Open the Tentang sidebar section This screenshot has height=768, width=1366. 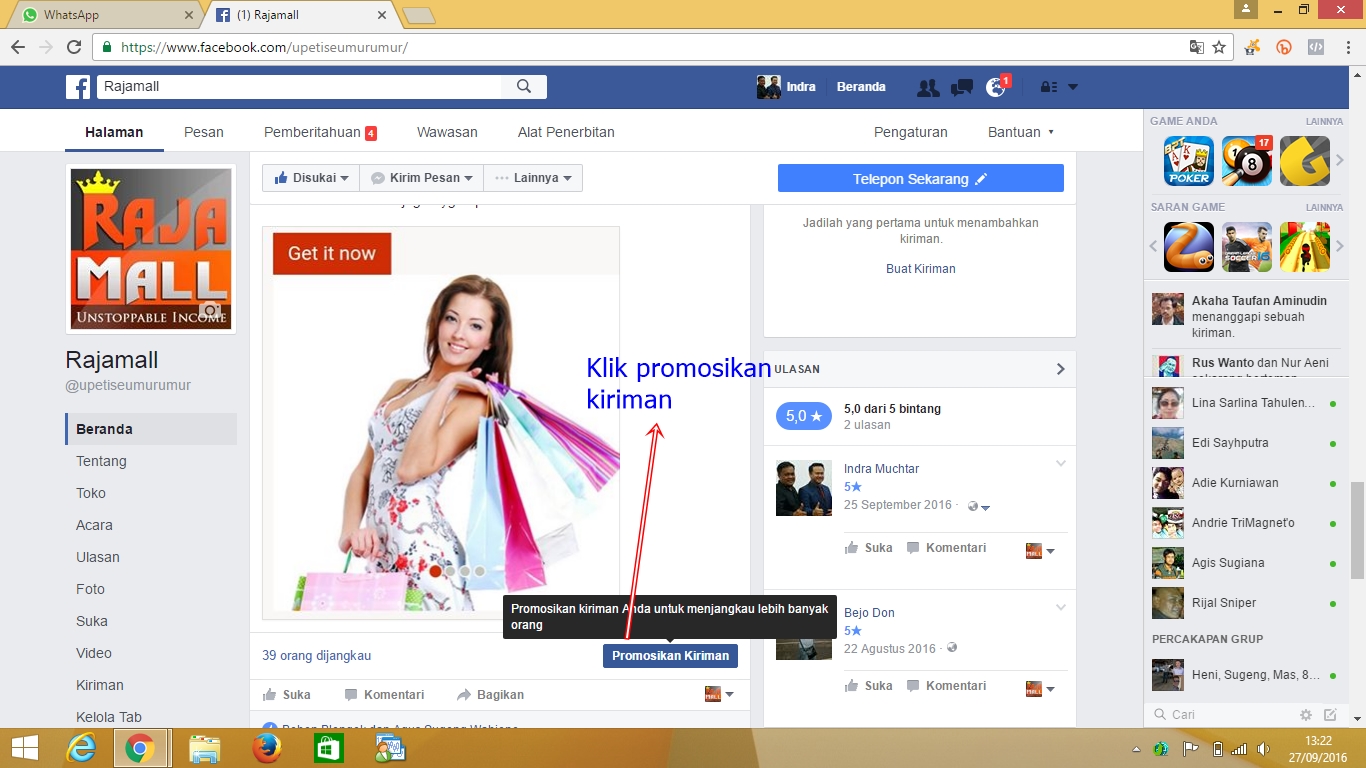click(x=101, y=461)
